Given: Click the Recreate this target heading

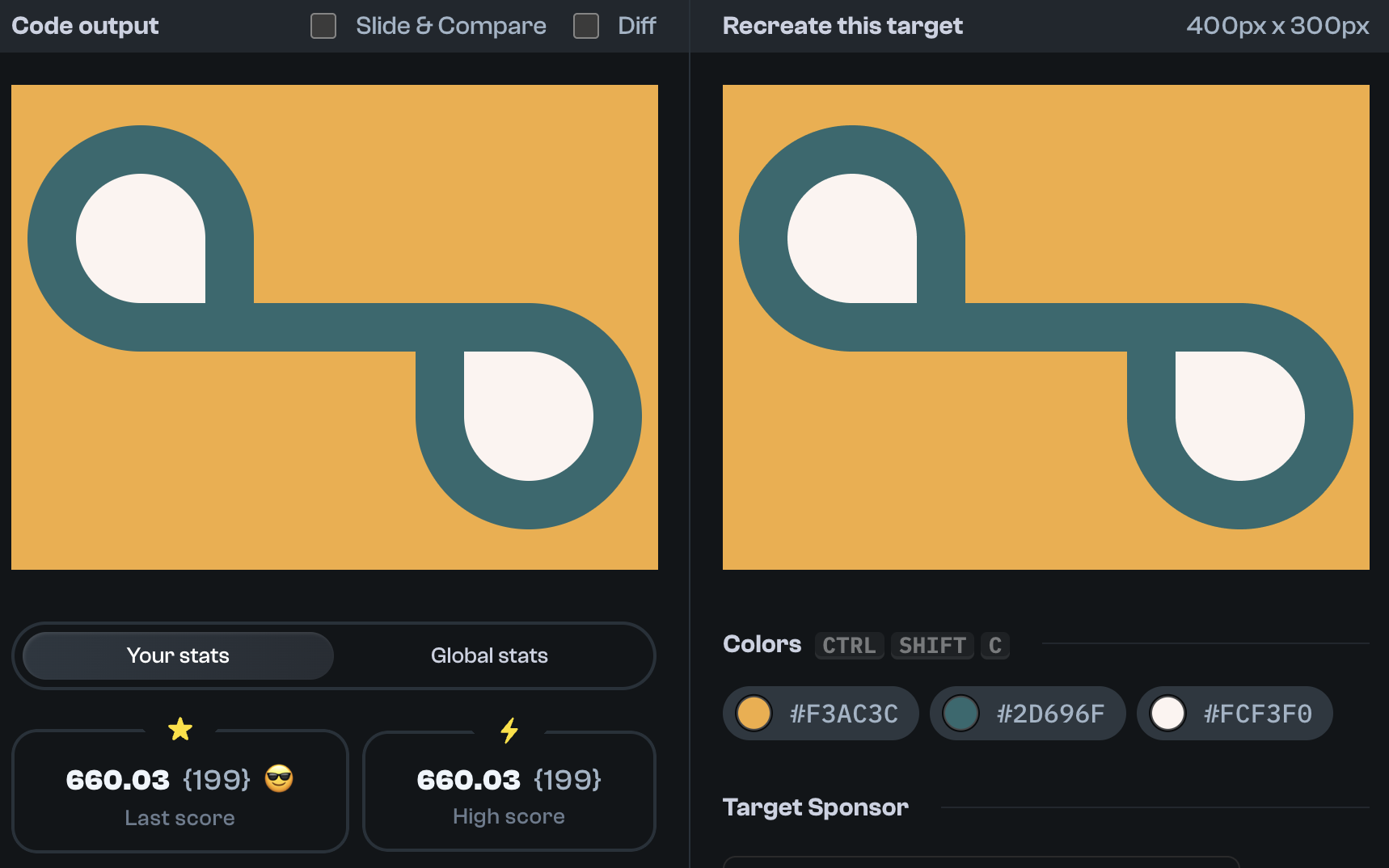Looking at the screenshot, I should click(842, 25).
